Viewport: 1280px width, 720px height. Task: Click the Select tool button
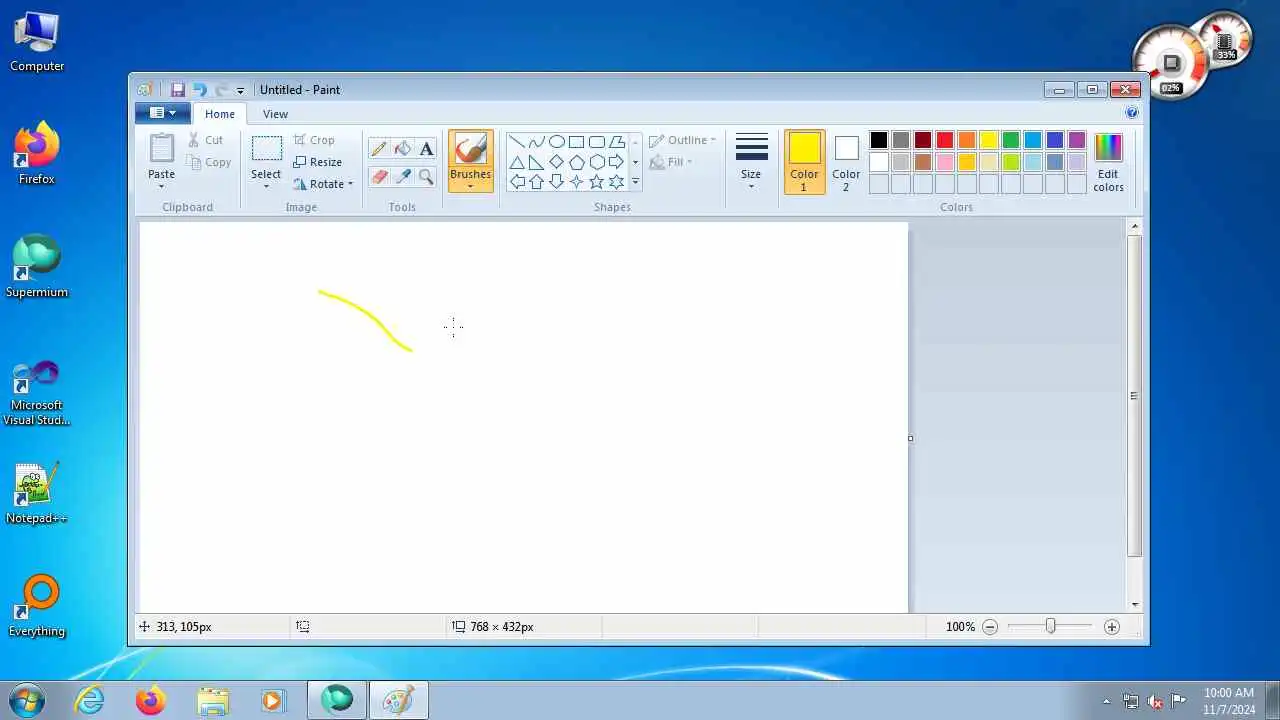coord(266,162)
